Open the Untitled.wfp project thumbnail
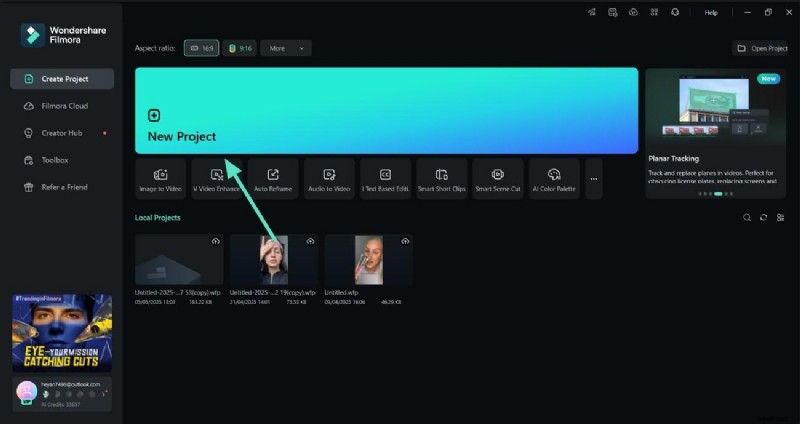Screen dimensions: 800x424 click(368, 260)
